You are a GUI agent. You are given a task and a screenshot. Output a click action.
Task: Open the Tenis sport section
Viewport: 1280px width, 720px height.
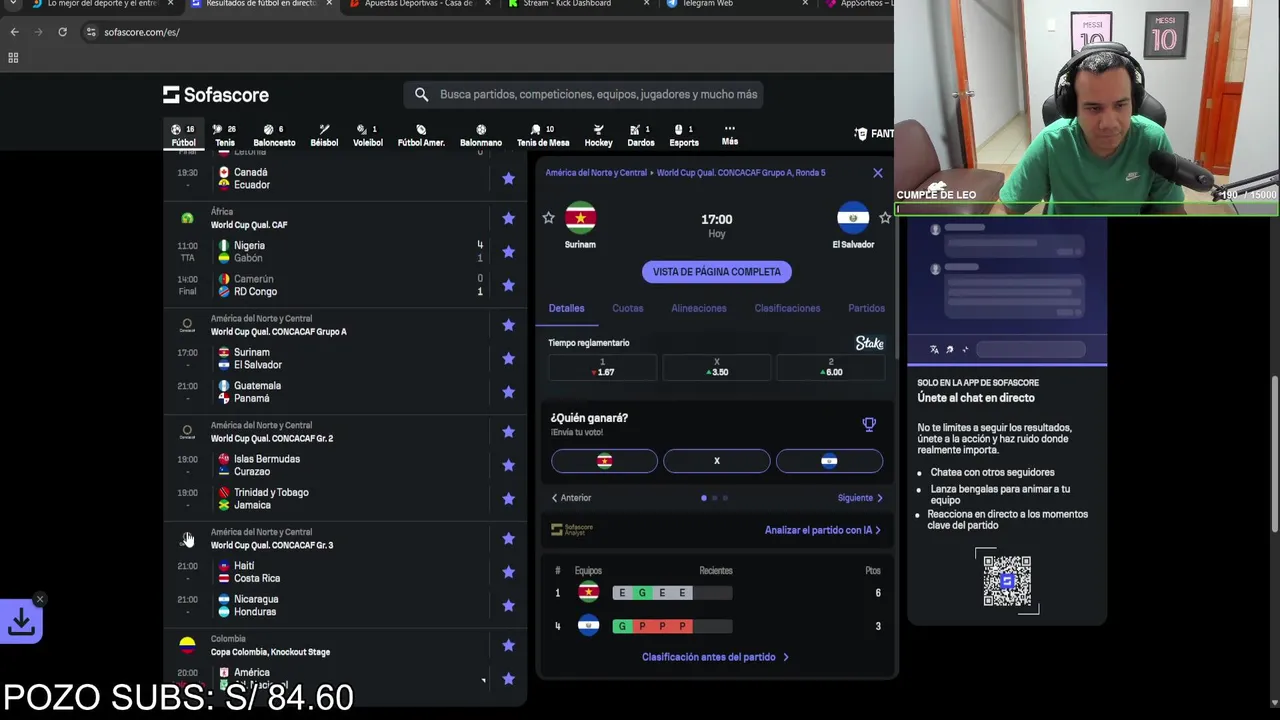click(225, 135)
